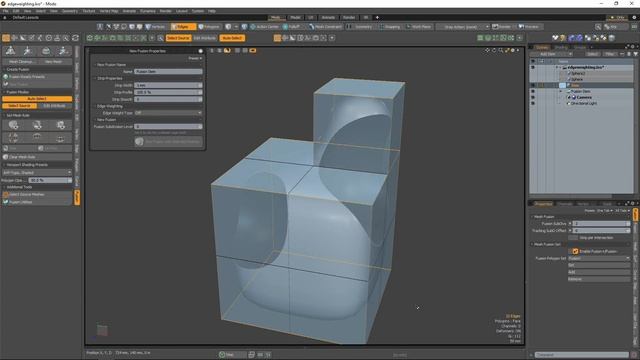Open the Preset dropdown in Fusion Properties
The image size is (640, 360).
(x=195, y=58)
